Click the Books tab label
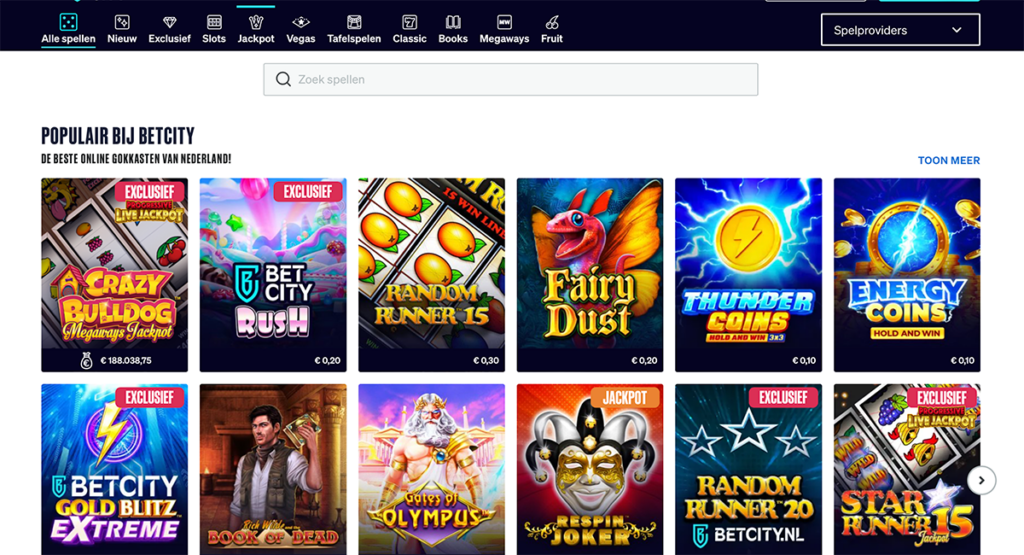This screenshot has width=1024, height=555. 453,39
